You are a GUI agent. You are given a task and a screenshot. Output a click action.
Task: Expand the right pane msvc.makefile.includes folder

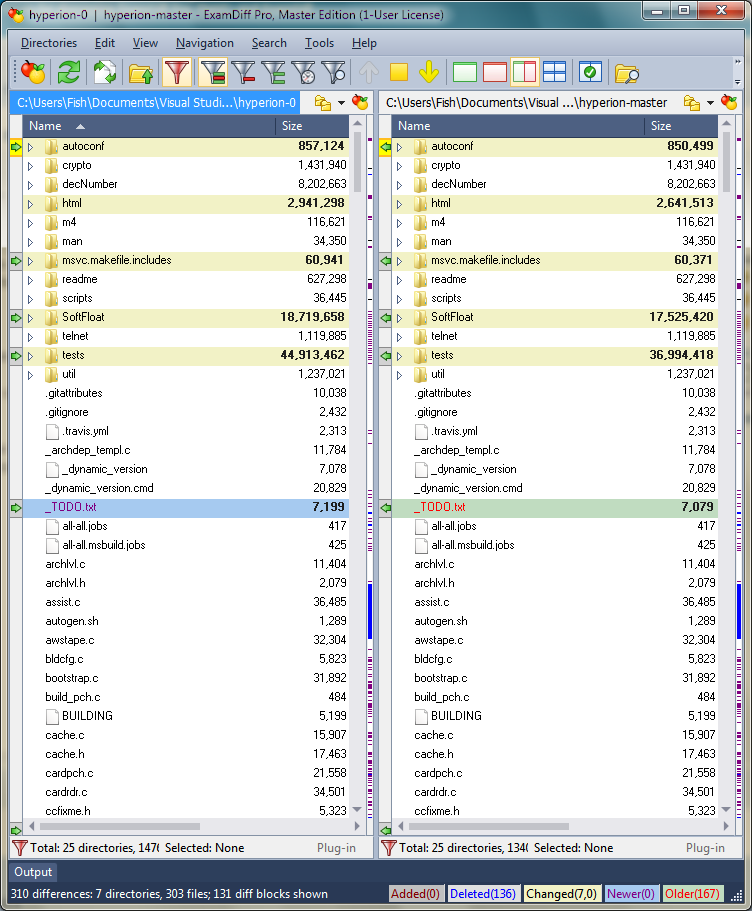(x=400, y=261)
